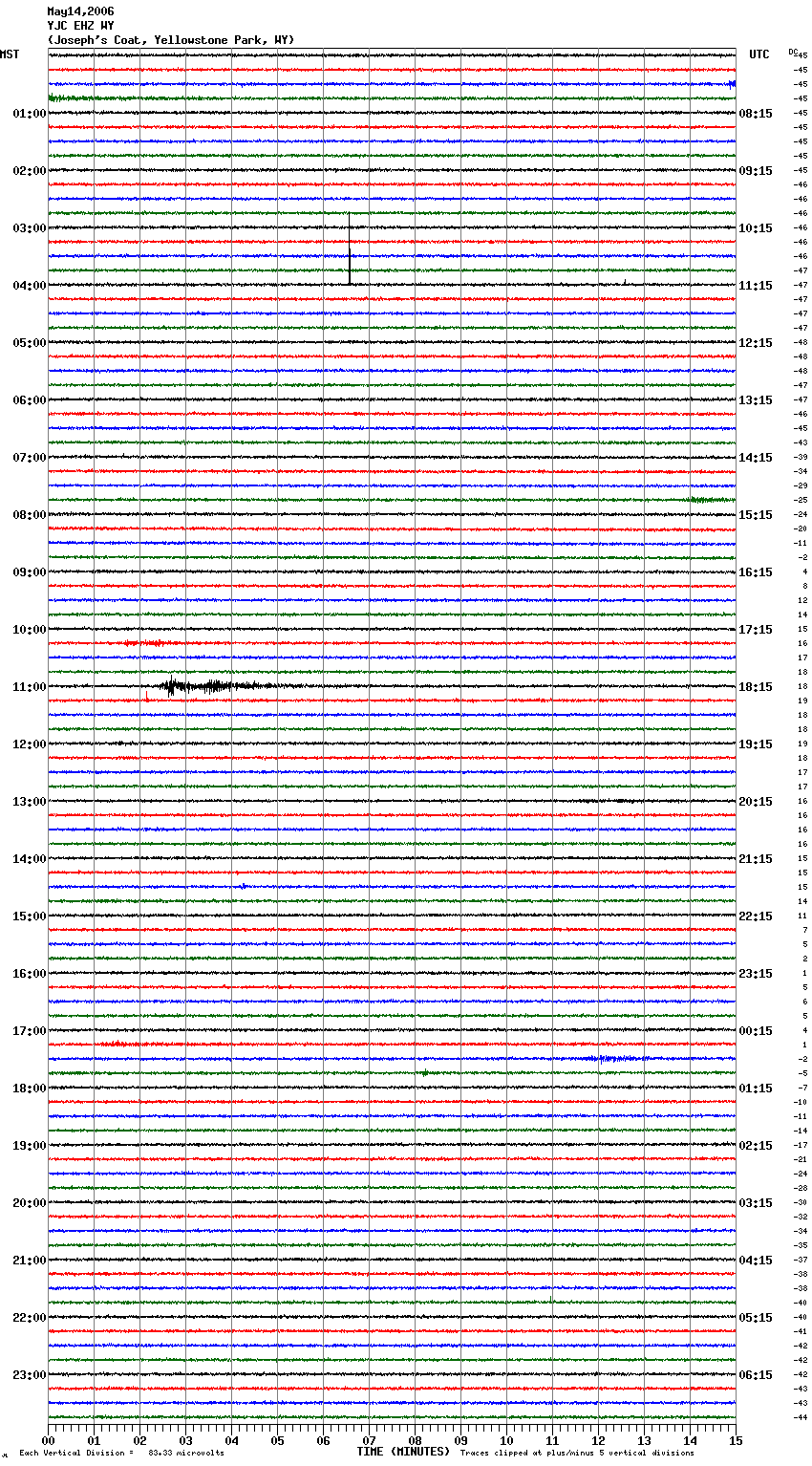
Task: Click the "04:00" MST hour label
Action: point(30,286)
